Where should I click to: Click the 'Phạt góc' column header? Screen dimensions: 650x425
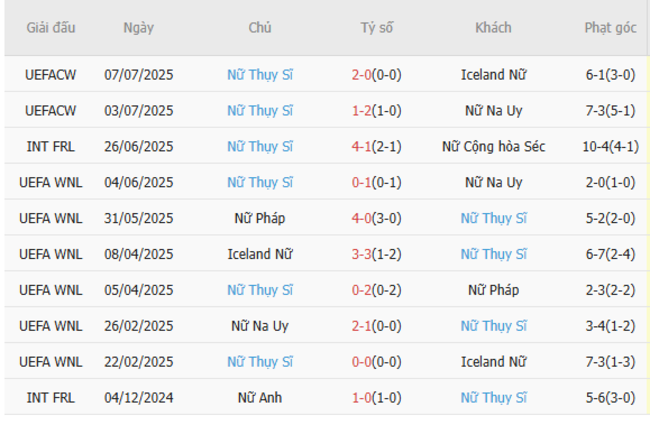coord(610,28)
